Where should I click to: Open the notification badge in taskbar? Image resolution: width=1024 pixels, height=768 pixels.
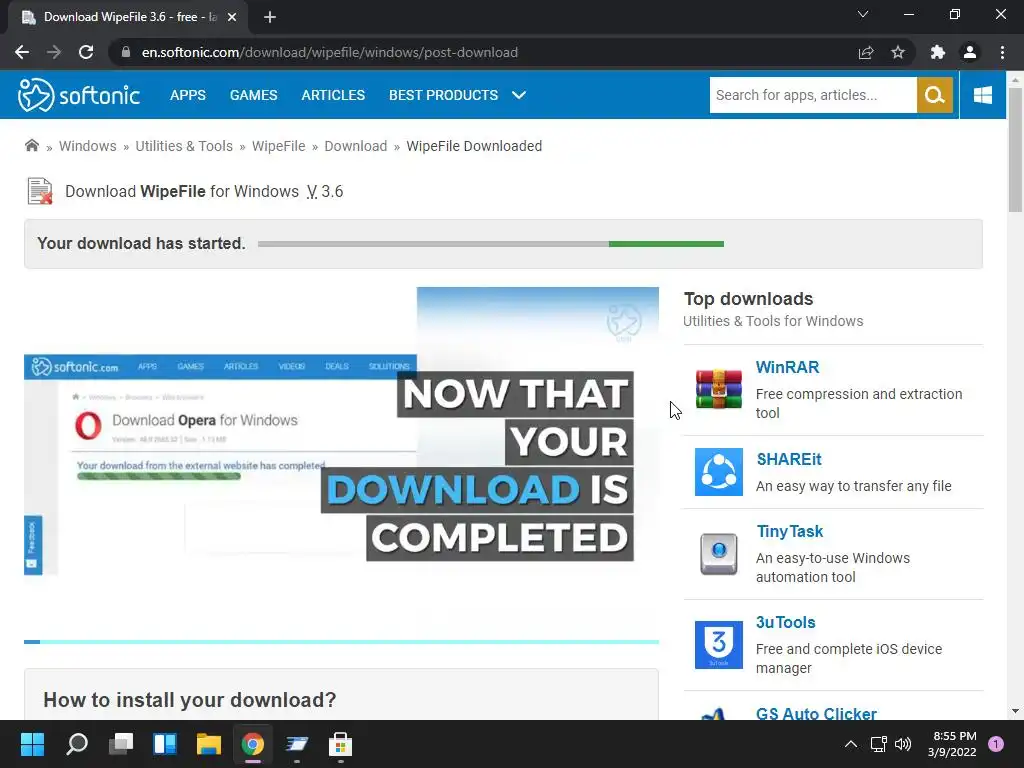pos(996,744)
